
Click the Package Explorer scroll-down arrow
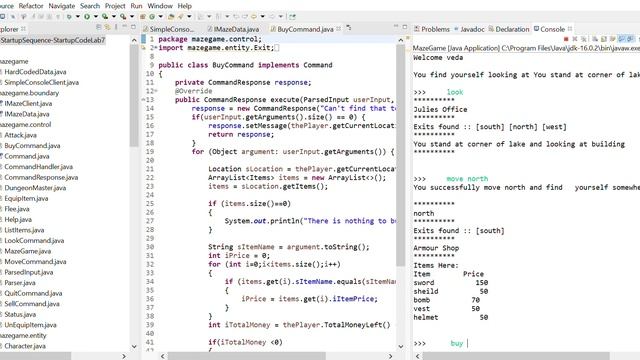click(x=134, y=347)
